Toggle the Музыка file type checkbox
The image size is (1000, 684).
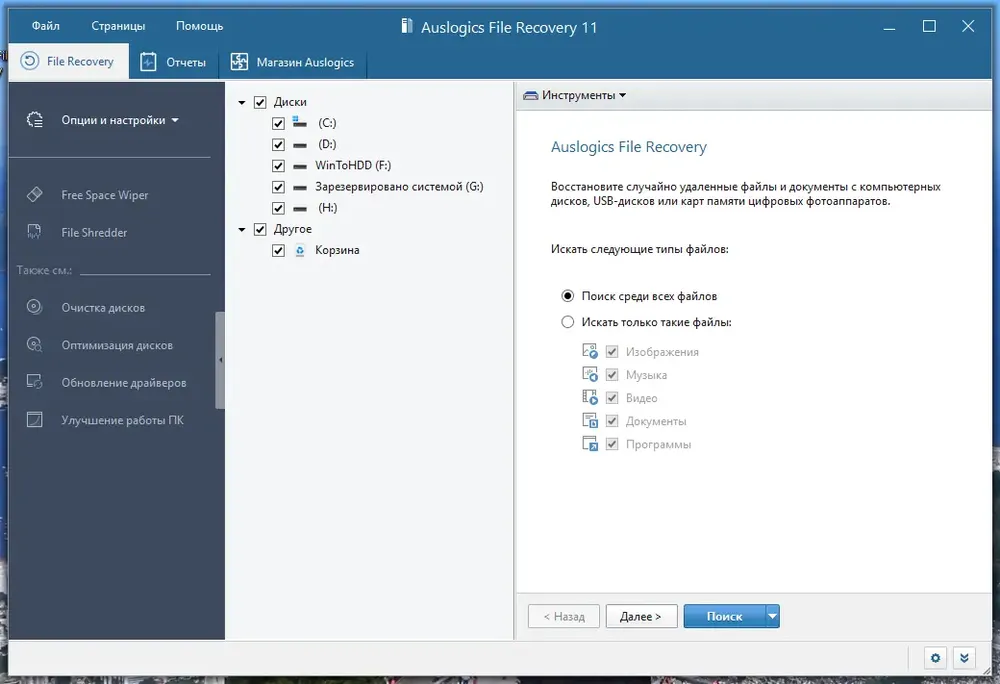[x=612, y=374]
